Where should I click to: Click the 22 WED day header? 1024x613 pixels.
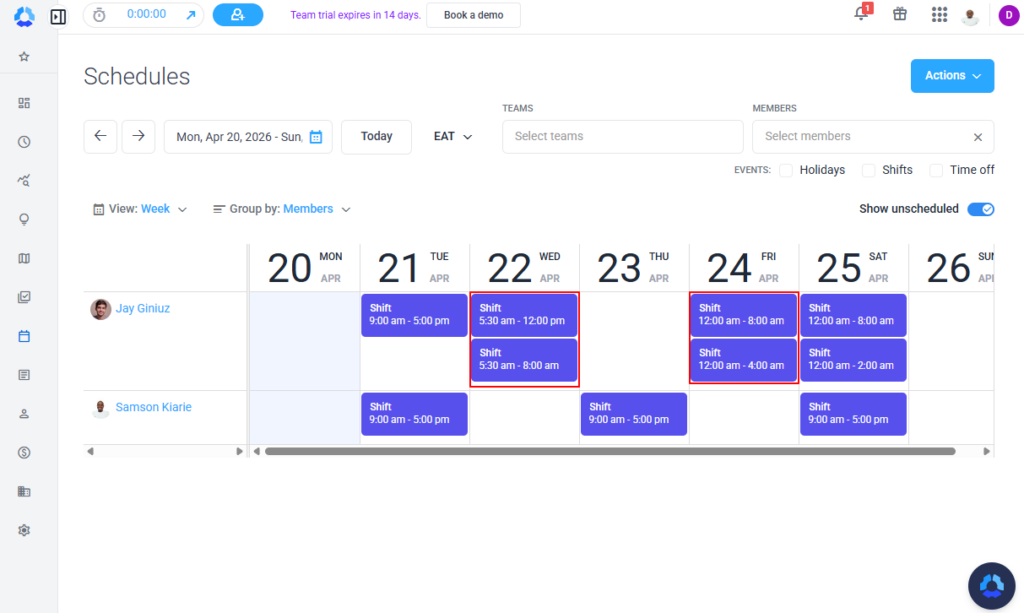(x=524, y=268)
